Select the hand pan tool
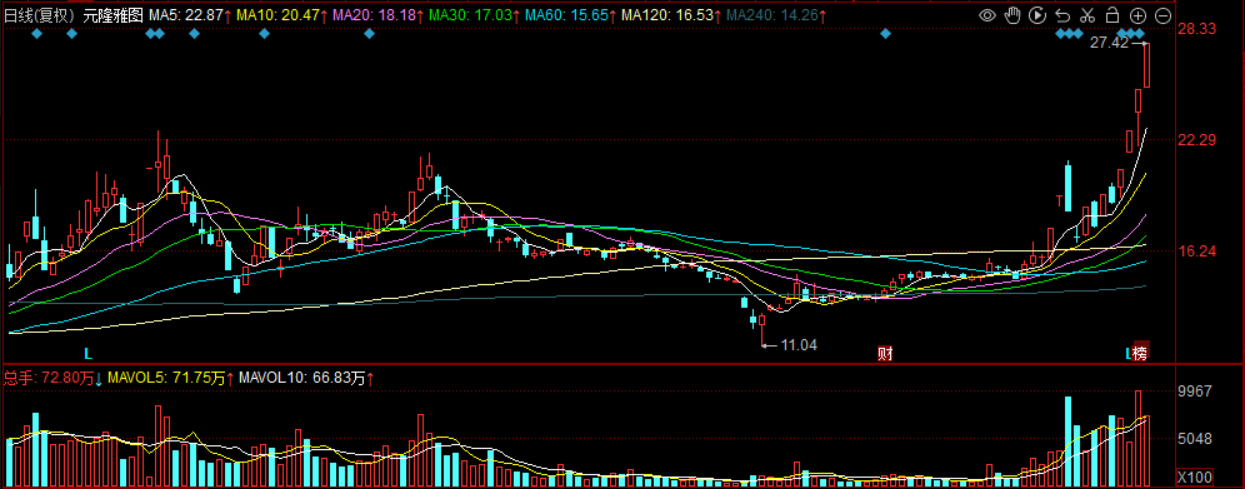Viewport: 1245px width, 489px height. click(1012, 15)
